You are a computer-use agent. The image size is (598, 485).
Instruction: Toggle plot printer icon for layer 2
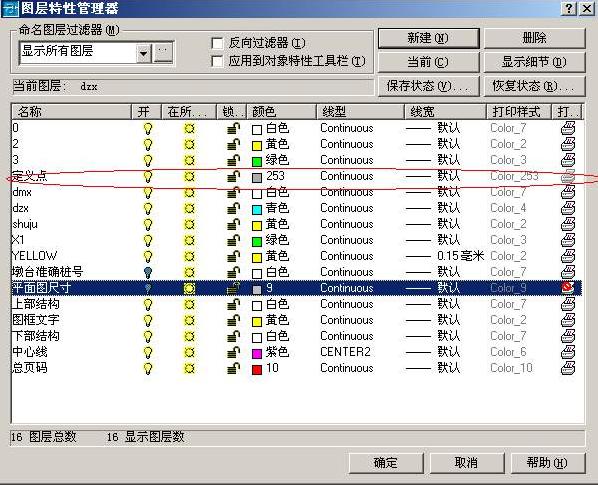[568, 145]
